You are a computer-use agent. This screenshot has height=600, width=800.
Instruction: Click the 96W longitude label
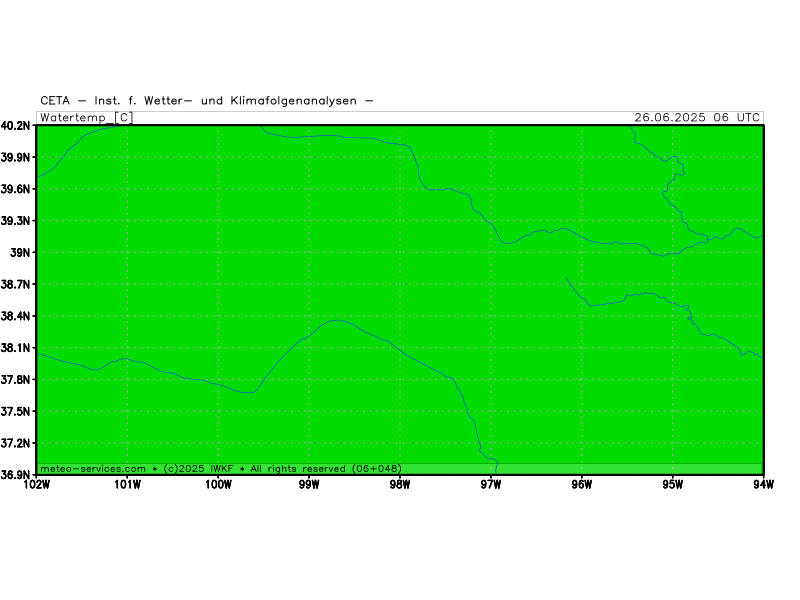click(582, 485)
